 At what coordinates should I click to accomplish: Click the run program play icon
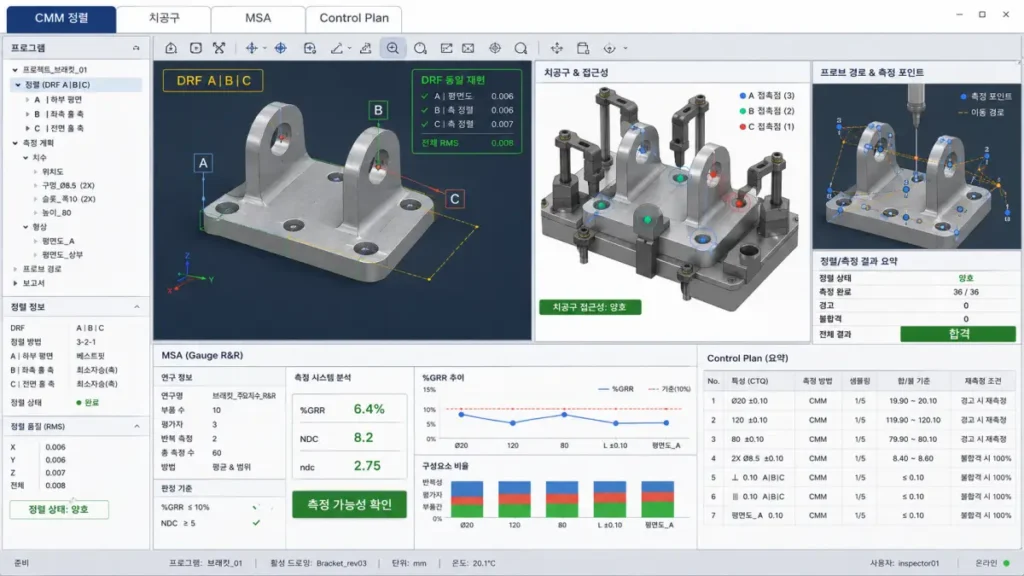[x=195, y=48]
